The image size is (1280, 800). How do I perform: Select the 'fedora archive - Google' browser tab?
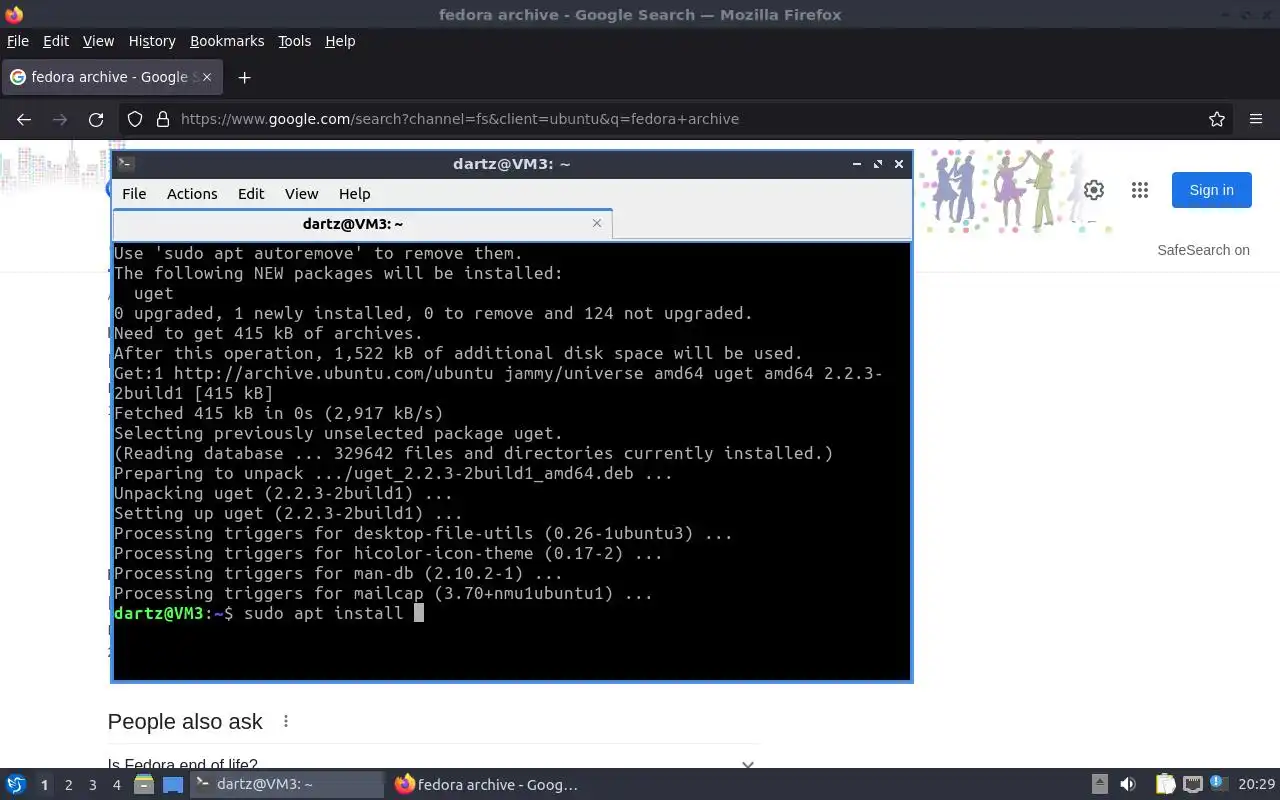(110, 77)
